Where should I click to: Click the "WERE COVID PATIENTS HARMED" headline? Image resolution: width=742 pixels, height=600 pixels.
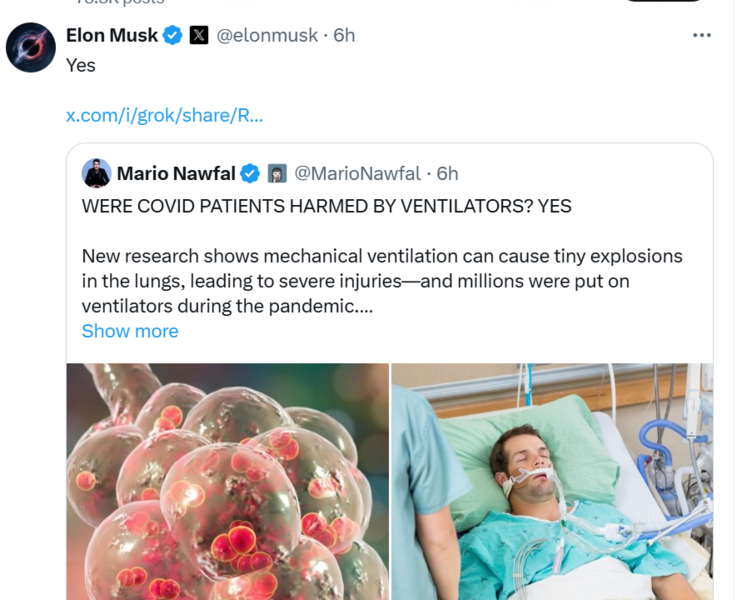[326, 205]
